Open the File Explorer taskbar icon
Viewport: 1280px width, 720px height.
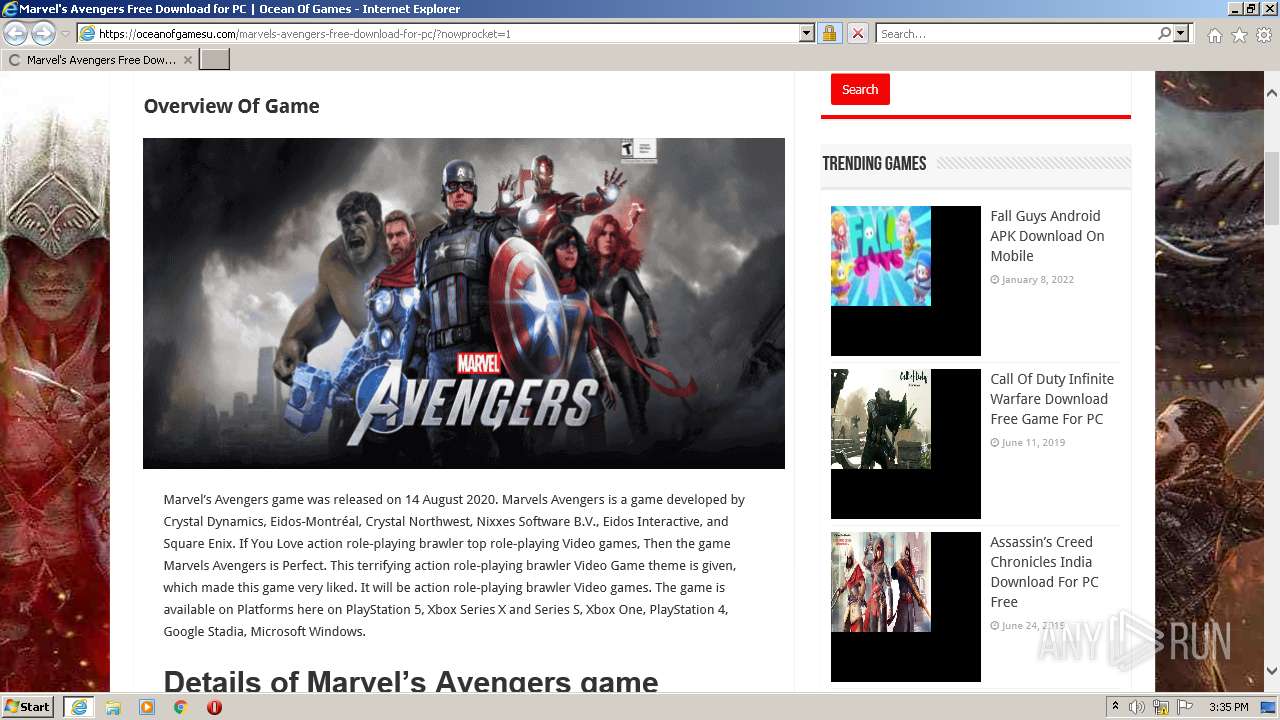click(x=113, y=707)
